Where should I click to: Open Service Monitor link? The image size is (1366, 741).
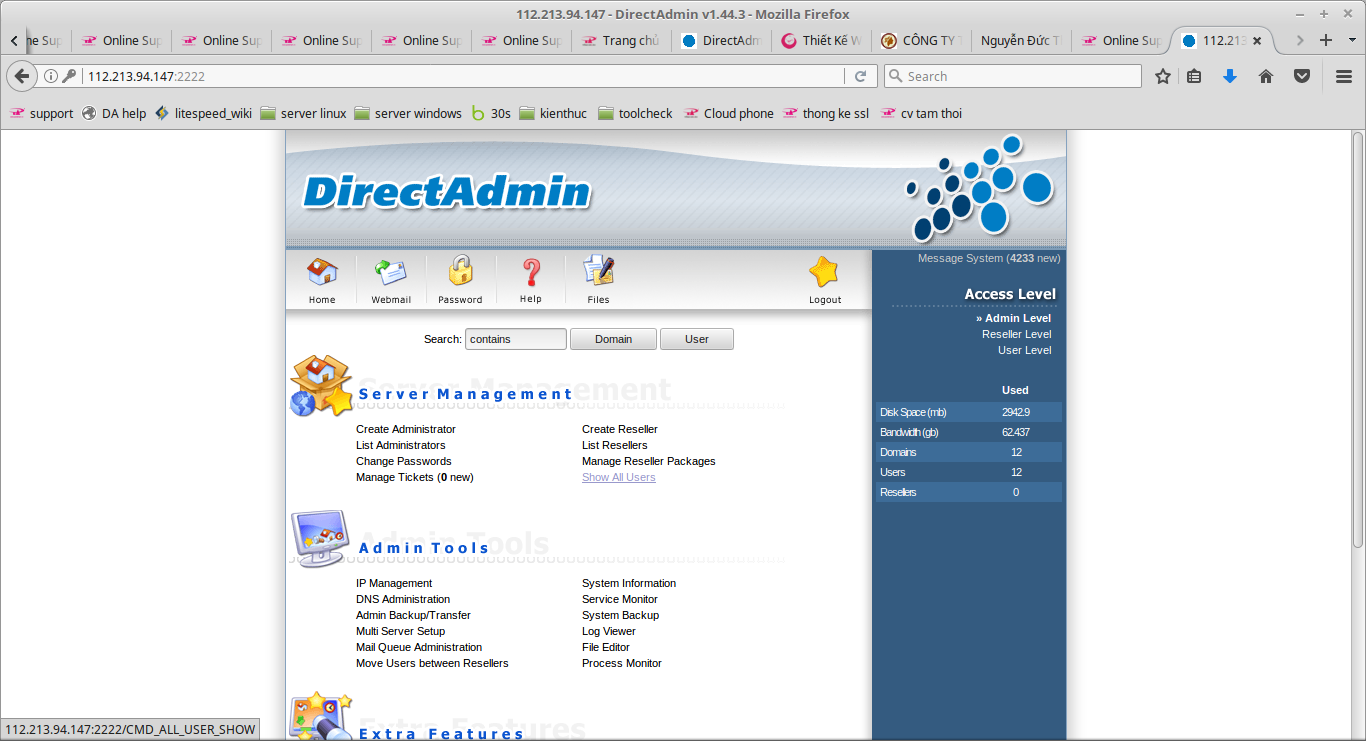click(x=620, y=599)
